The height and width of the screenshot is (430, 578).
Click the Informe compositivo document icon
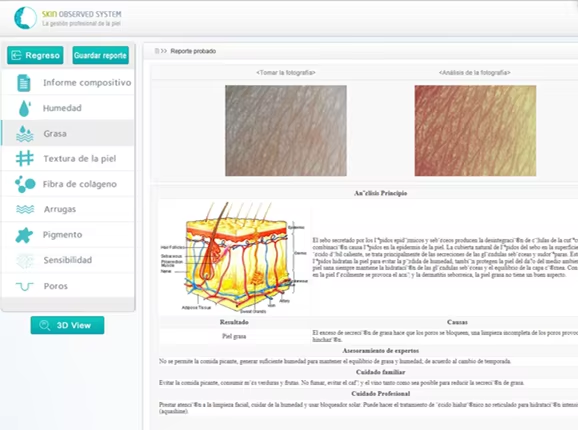point(24,83)
